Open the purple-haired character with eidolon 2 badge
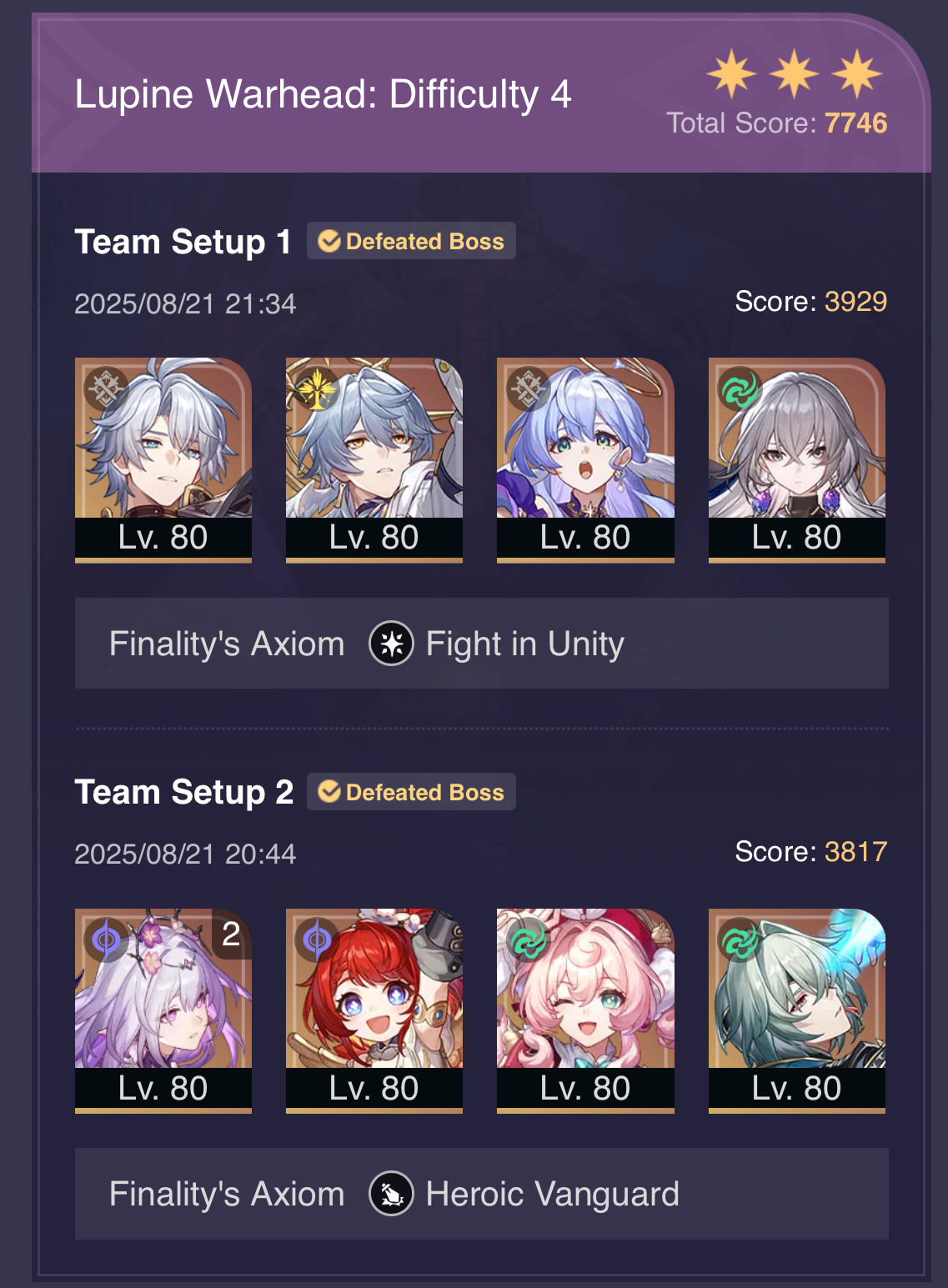948x1288 pixels. (x=163, y=1010)
